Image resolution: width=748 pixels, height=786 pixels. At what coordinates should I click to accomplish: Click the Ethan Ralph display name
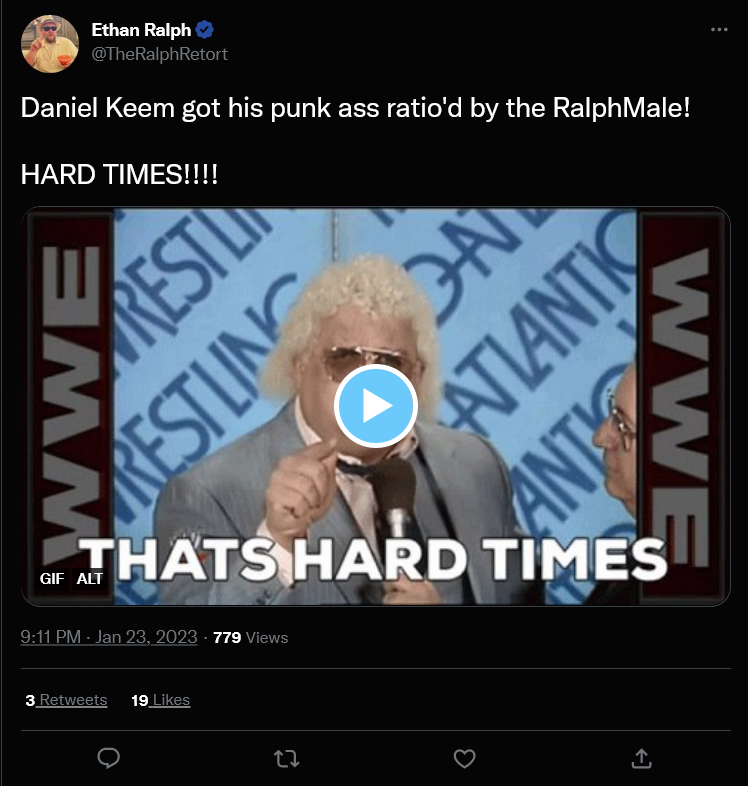coord(141,30)
